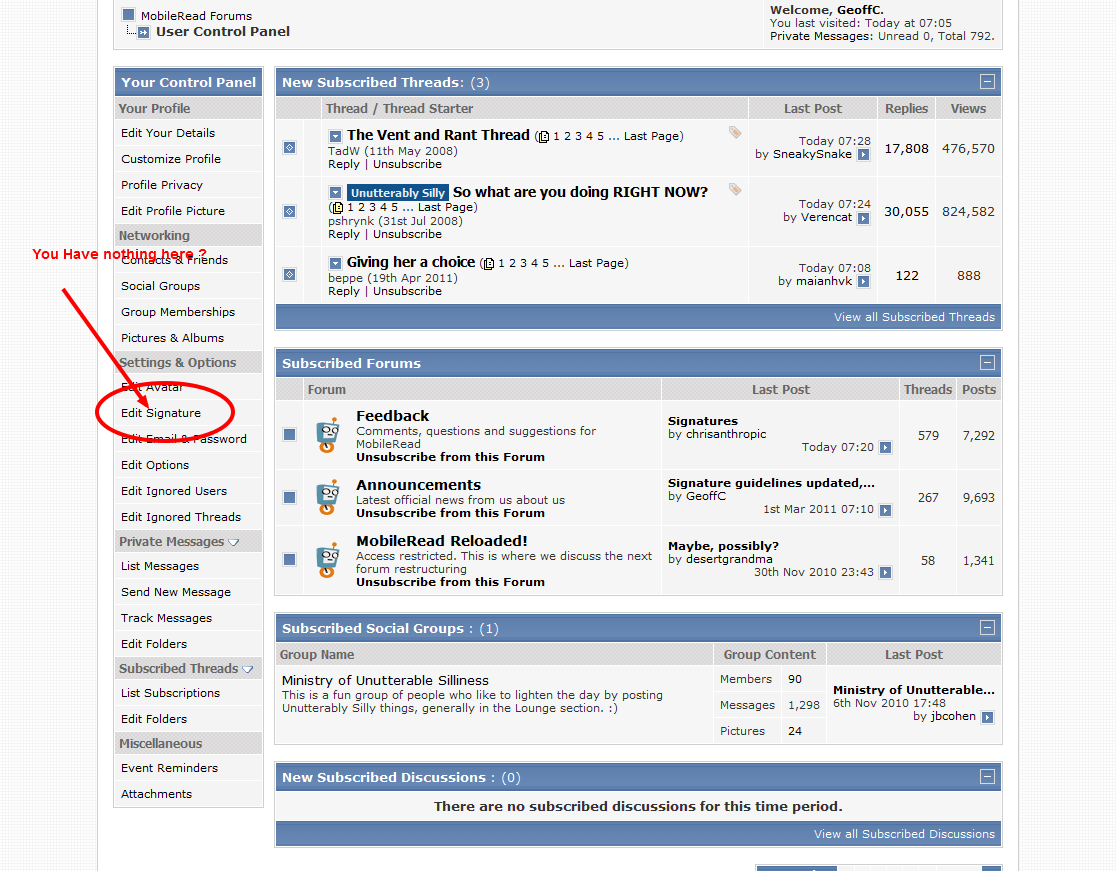The height and width of the screenshot is (871, 1116).
Task: Open Edit Ignored Users menu item
Action: (x=174, y=491)
